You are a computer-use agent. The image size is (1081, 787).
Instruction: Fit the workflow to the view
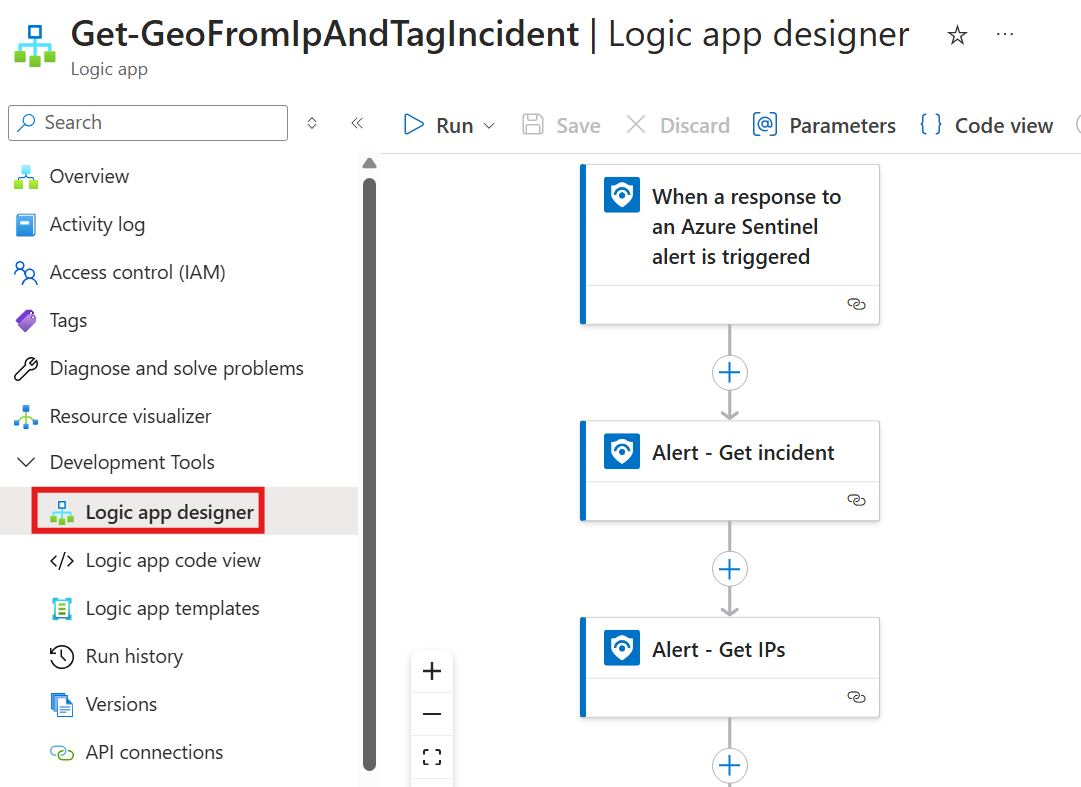tap(432, 757)
